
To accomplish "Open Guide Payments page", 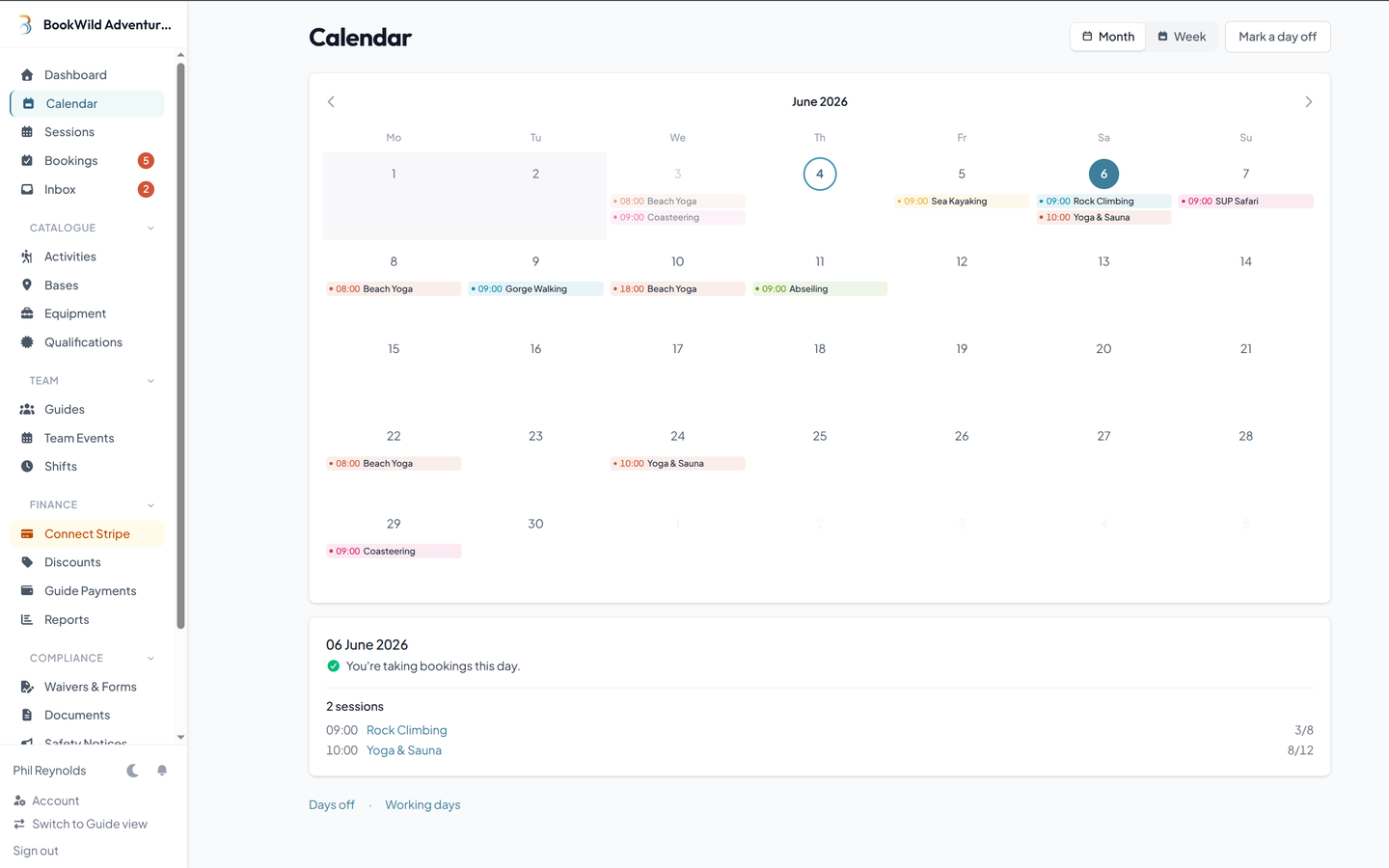I will (87, 591).
